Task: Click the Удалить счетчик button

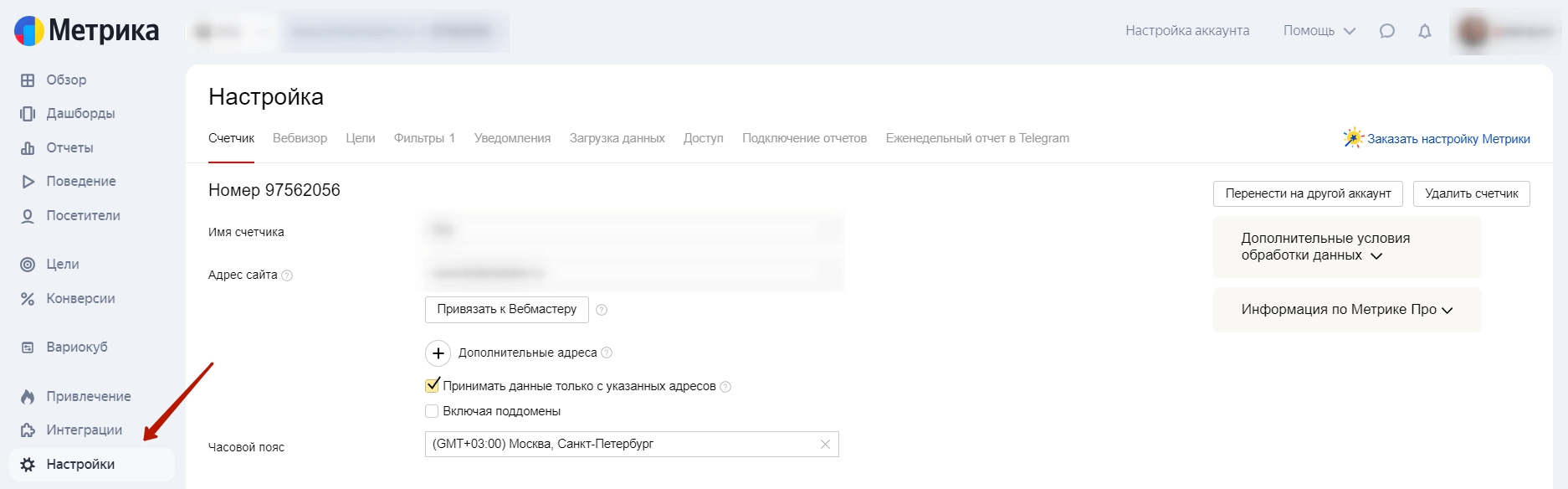Action: pos(1472,194)
